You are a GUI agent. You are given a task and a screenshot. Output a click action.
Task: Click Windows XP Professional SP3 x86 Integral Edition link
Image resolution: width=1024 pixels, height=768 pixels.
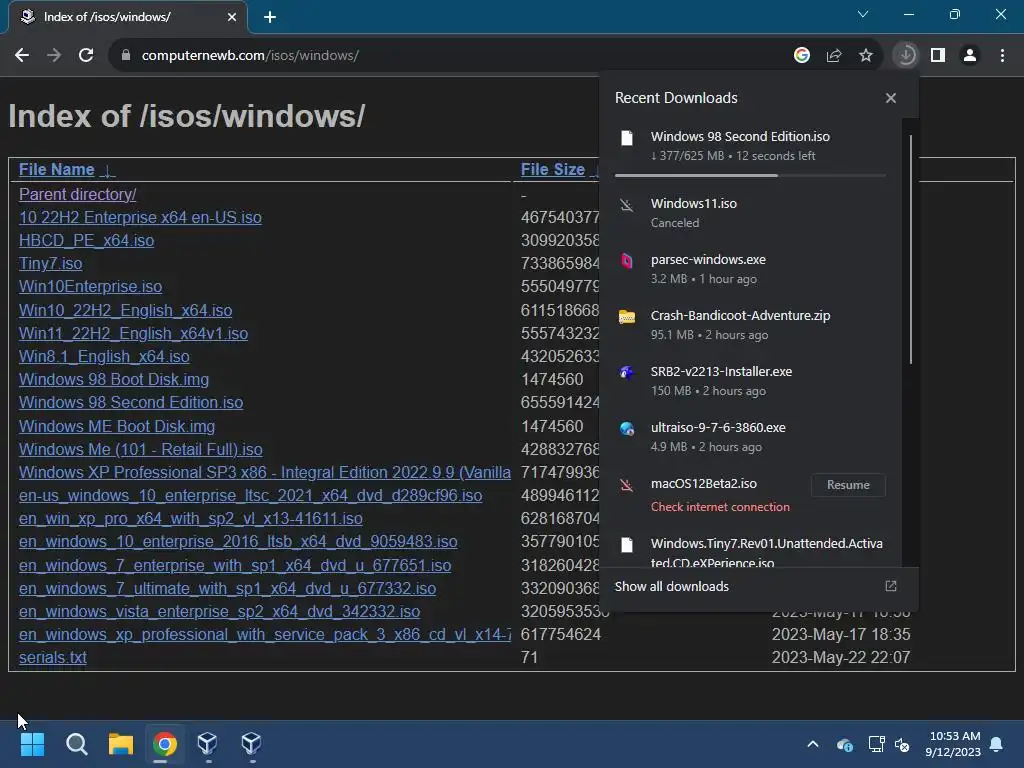[x=264, y=472]
